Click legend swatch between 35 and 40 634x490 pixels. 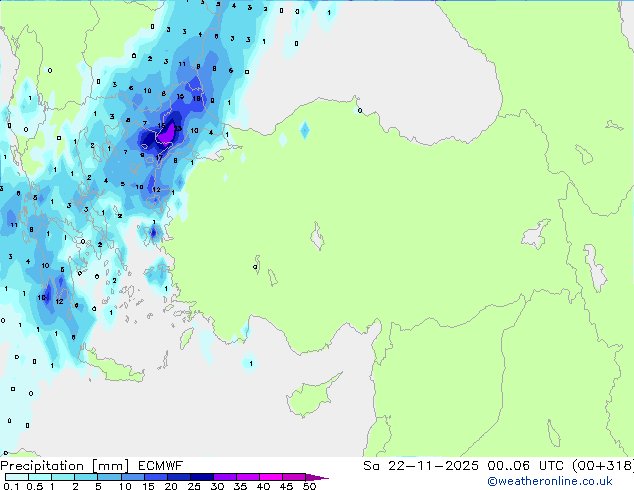pyautogui.click(x=248, y=477)
